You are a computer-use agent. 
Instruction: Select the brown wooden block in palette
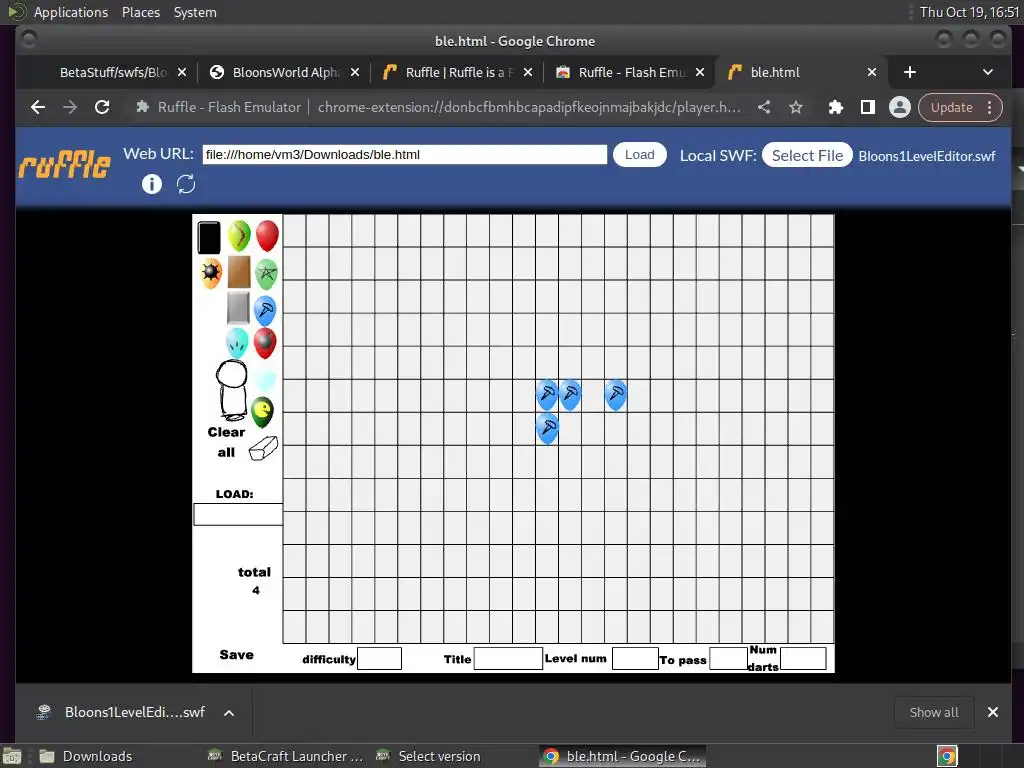click(x=239, y=272)
